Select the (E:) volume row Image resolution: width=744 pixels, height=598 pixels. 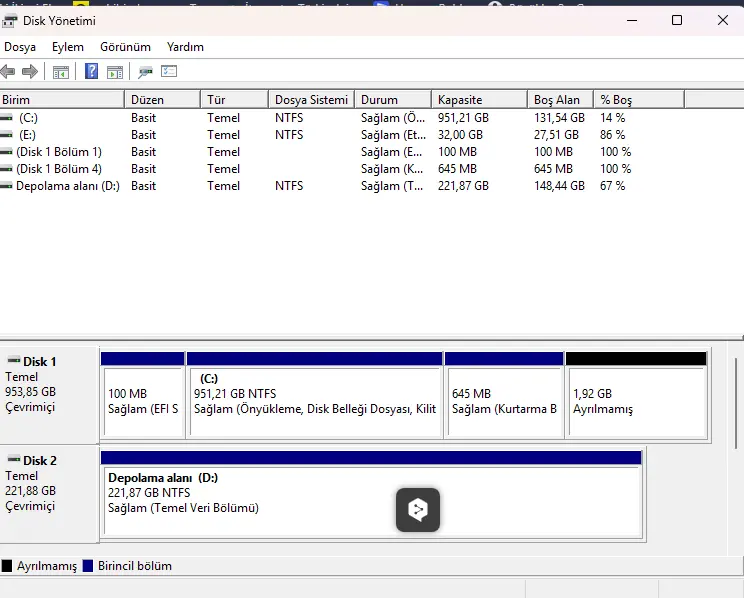[x=342, y=134]
